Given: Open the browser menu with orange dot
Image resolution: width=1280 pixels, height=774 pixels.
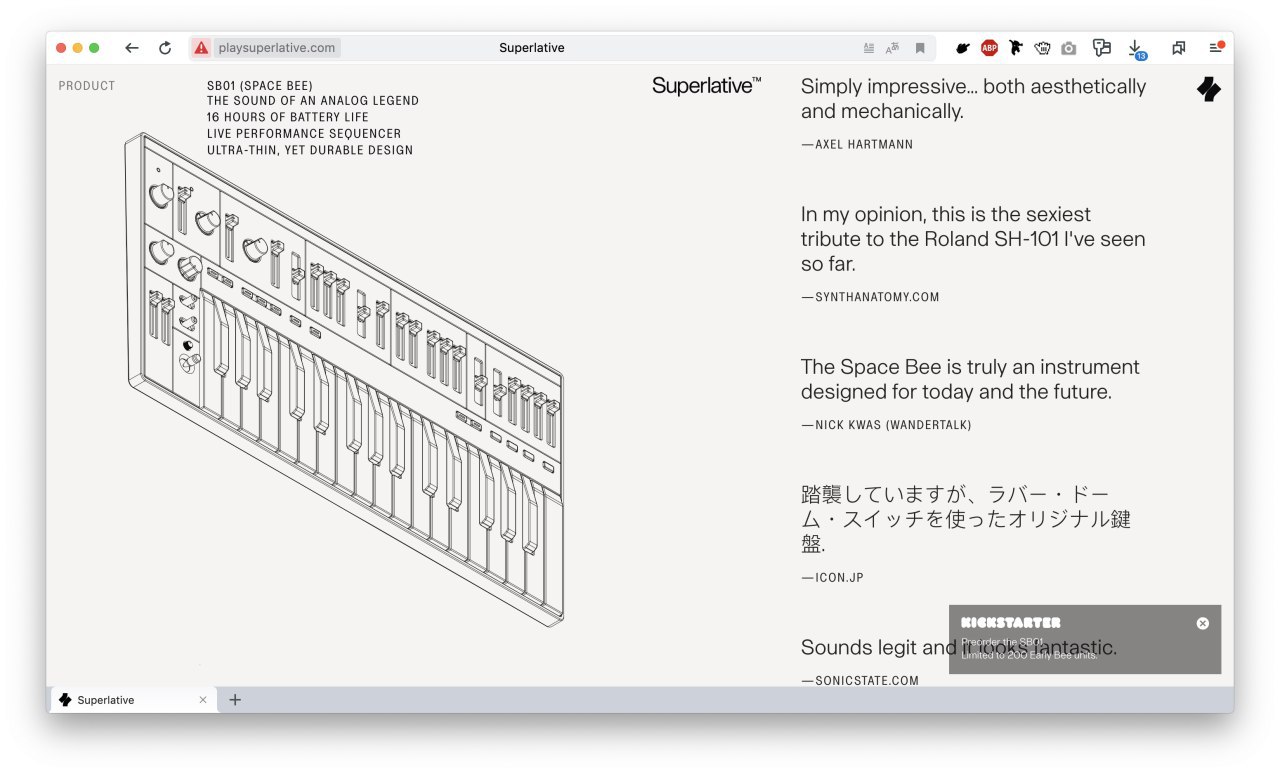Looking at the screenshot, I should 1216,47.
